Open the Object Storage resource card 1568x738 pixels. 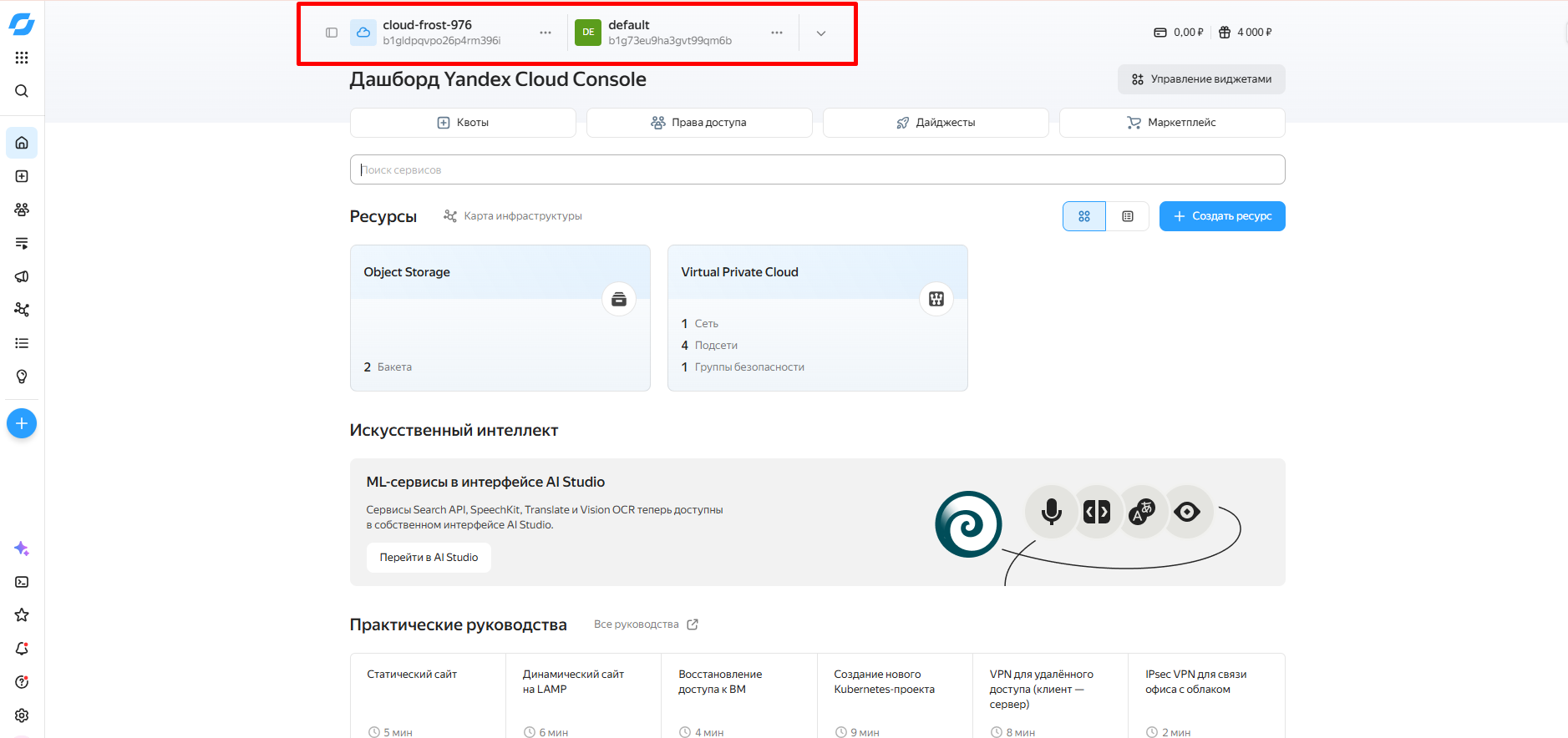[x=500, y=318]
